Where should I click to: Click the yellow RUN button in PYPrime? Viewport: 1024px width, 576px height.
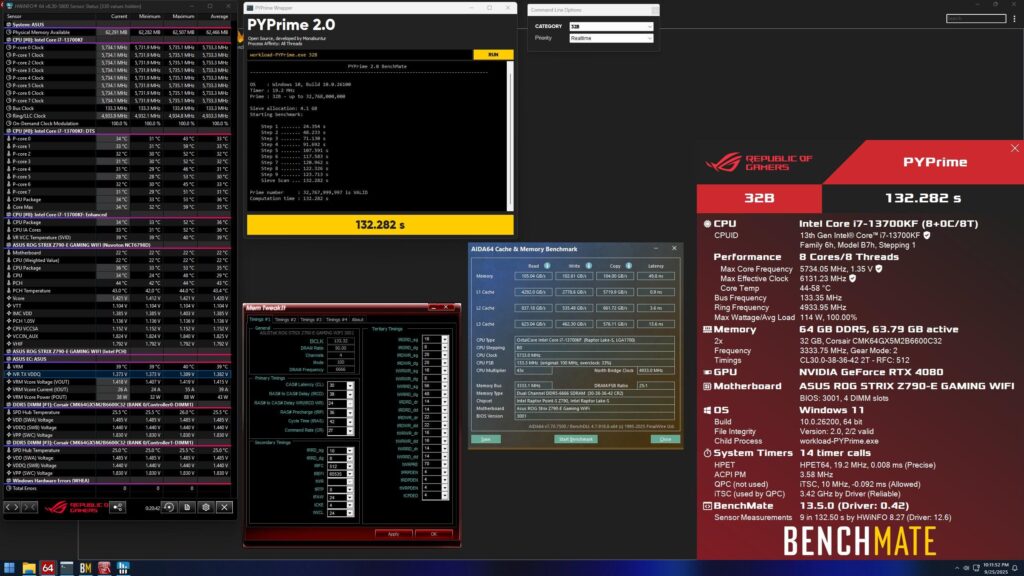(493, 55)
